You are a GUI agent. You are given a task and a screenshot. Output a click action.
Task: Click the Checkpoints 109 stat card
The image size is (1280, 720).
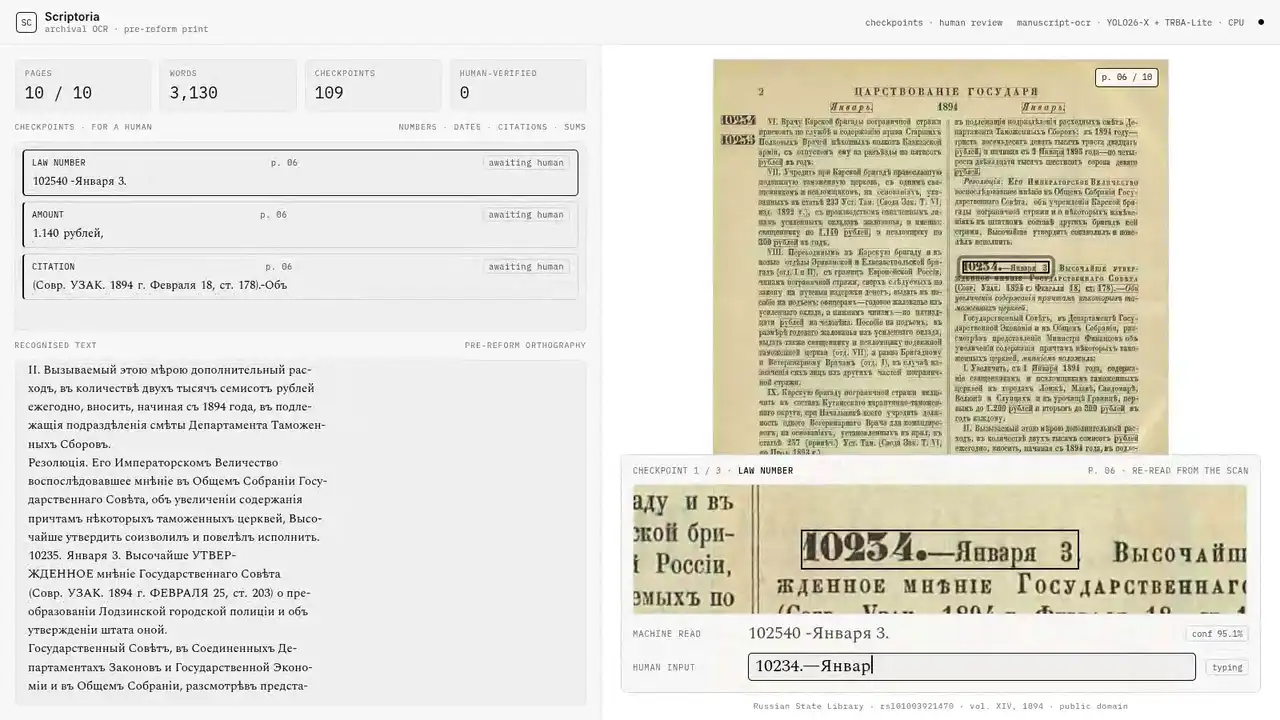[373, 85]
